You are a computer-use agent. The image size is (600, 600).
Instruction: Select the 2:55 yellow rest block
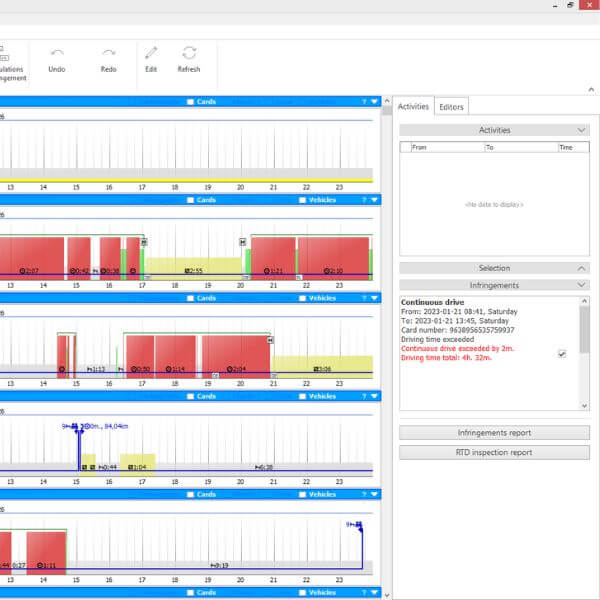coord(194,269)
